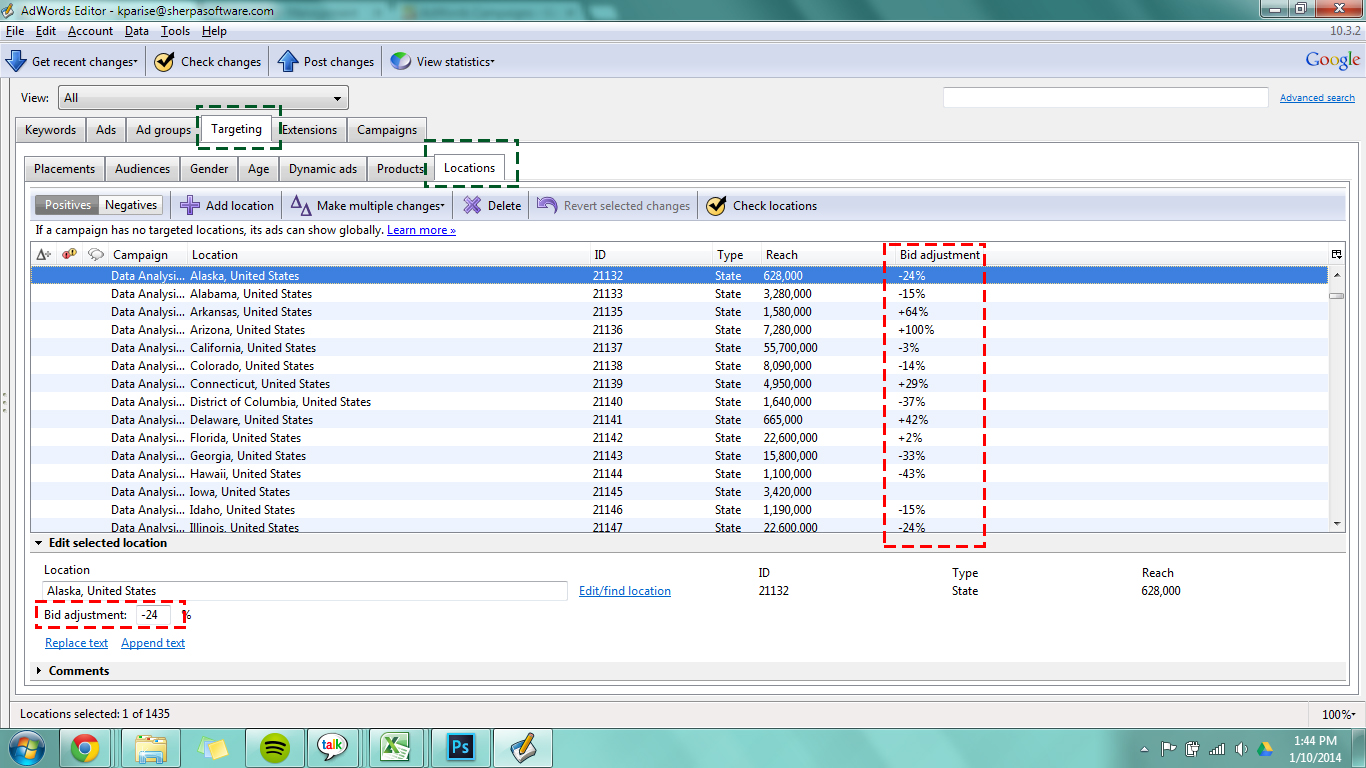The width and height of the screenshot is (1366, 768).
Task: Collapse the Edit selected location section
Action: (39, 543)
